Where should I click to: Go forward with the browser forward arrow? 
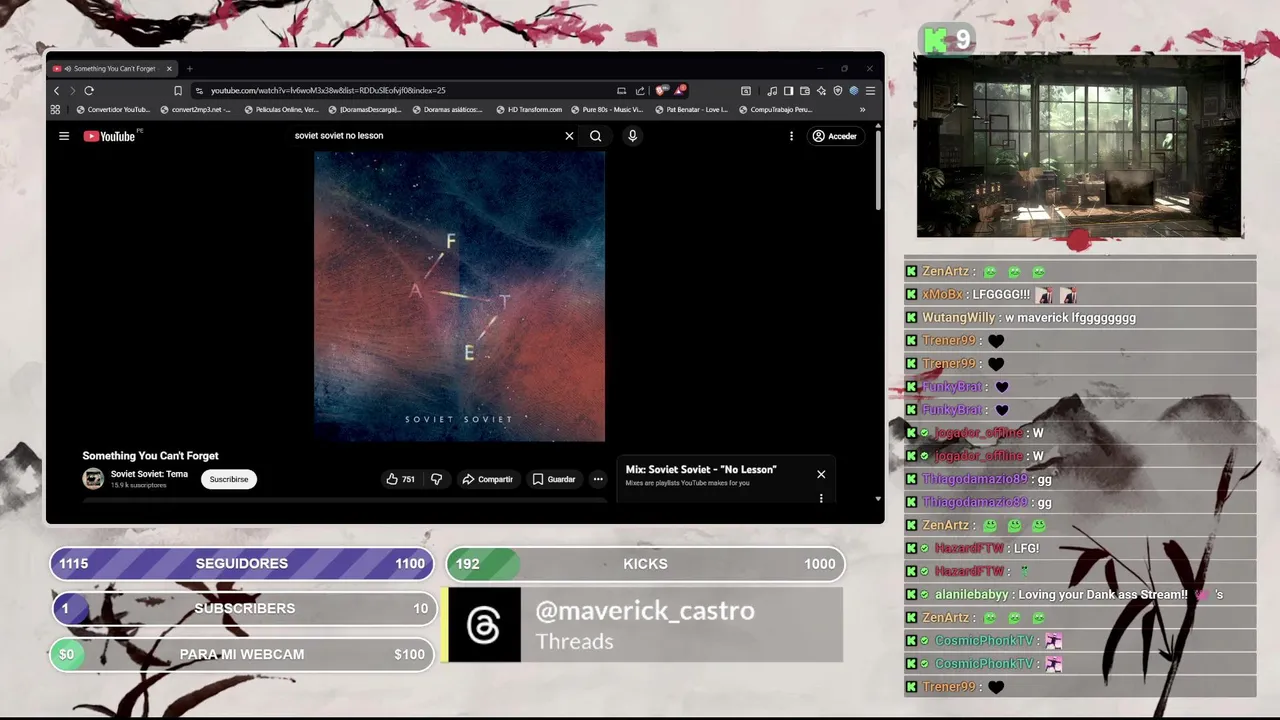point(72,91)
